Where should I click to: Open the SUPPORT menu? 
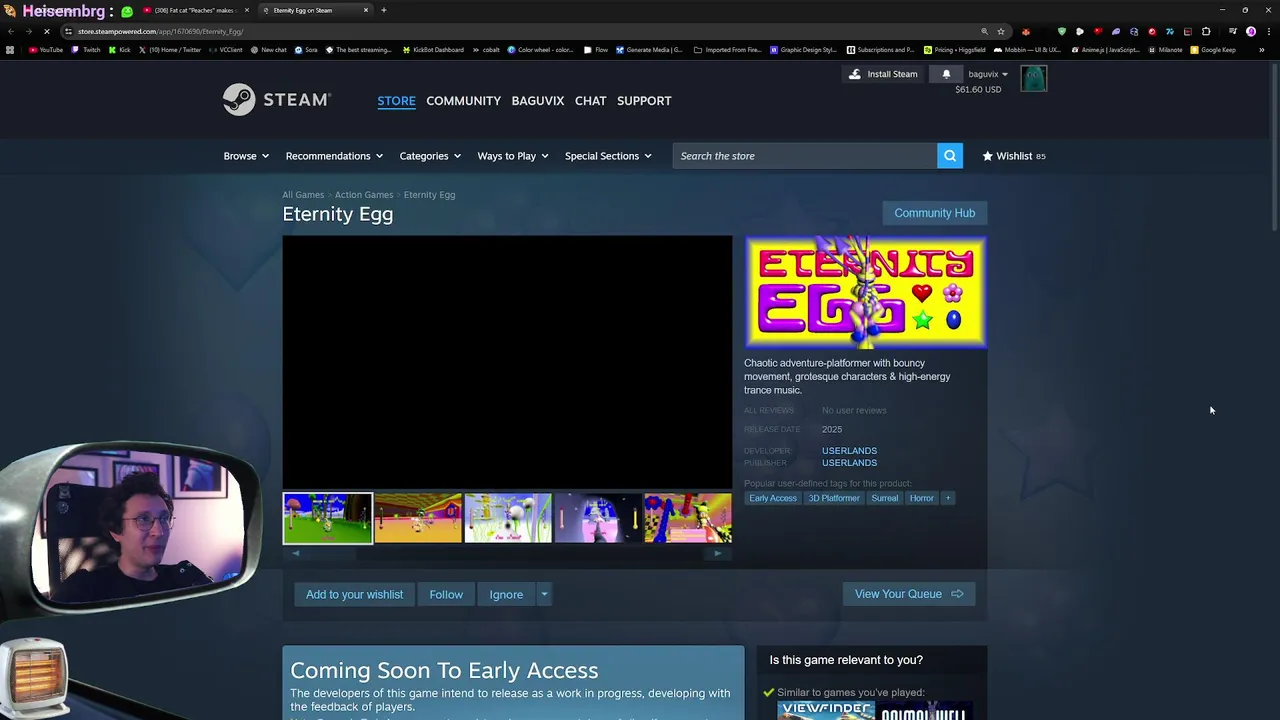click(x=644, y=100)
